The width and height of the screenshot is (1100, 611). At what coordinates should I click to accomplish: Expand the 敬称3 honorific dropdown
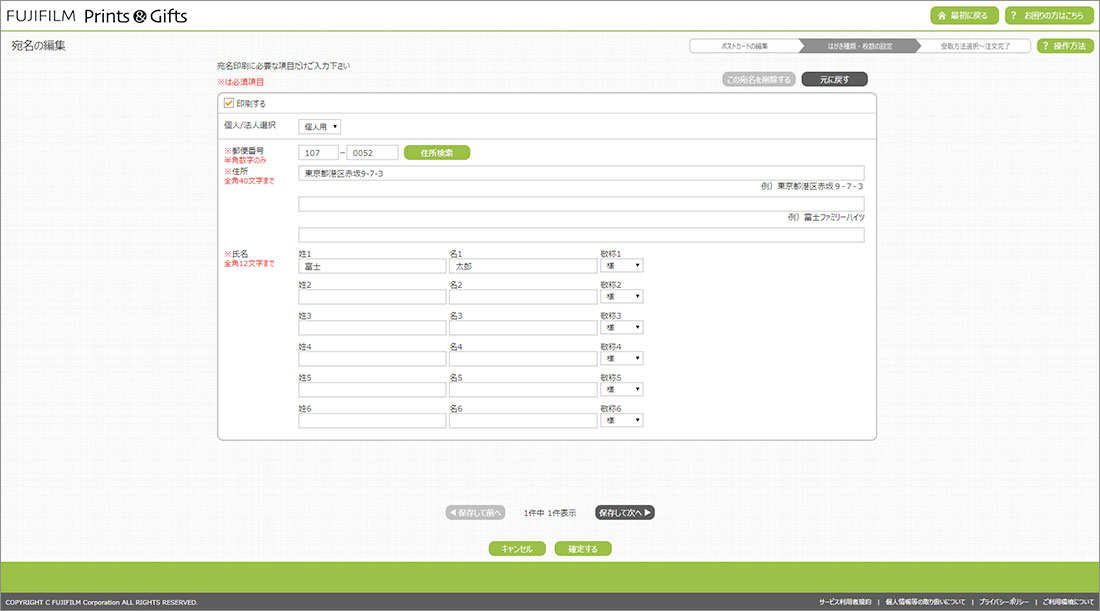click(622, 328)
